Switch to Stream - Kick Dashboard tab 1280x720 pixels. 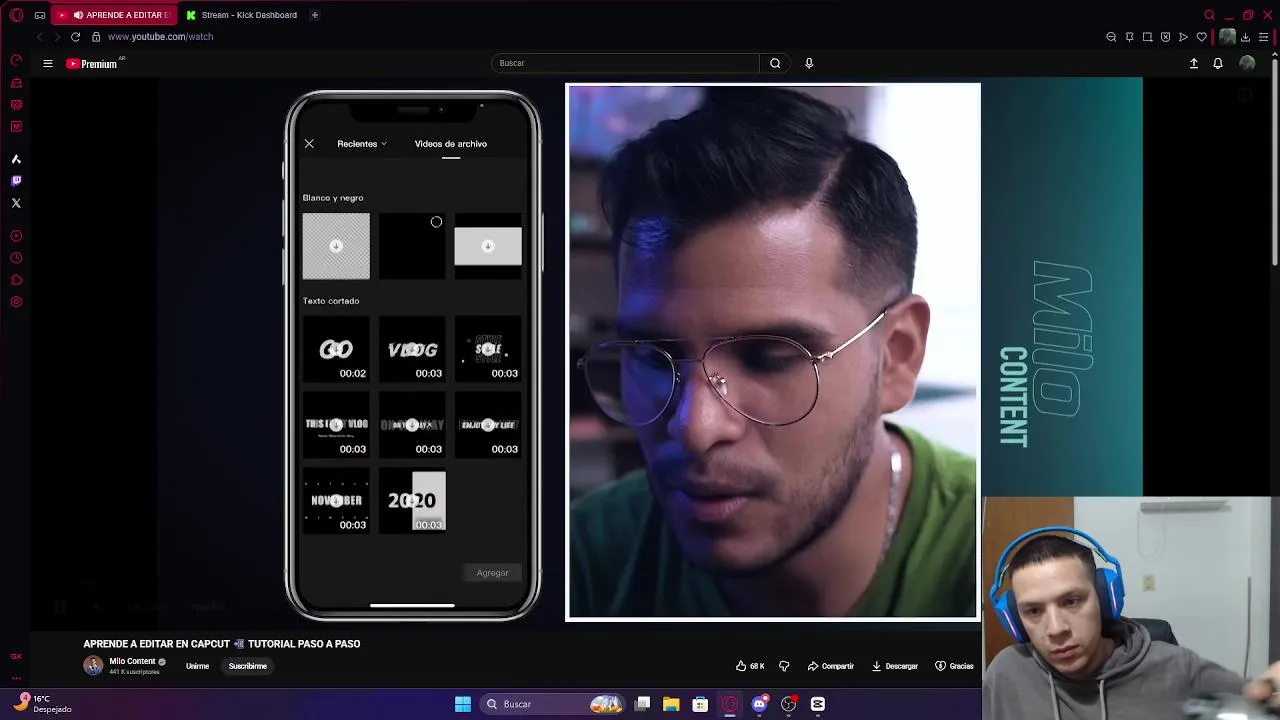pos(241,15)
